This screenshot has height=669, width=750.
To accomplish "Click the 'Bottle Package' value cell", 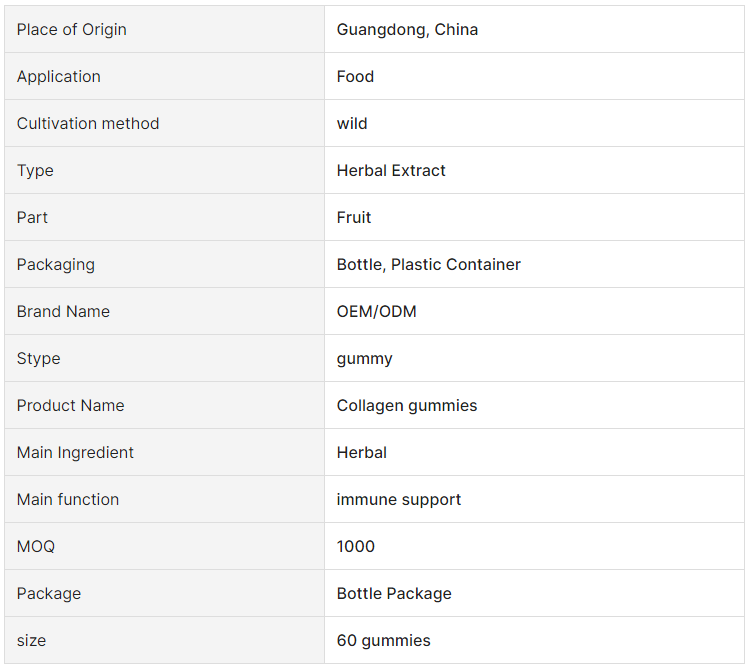I will [x=394, y=594].
